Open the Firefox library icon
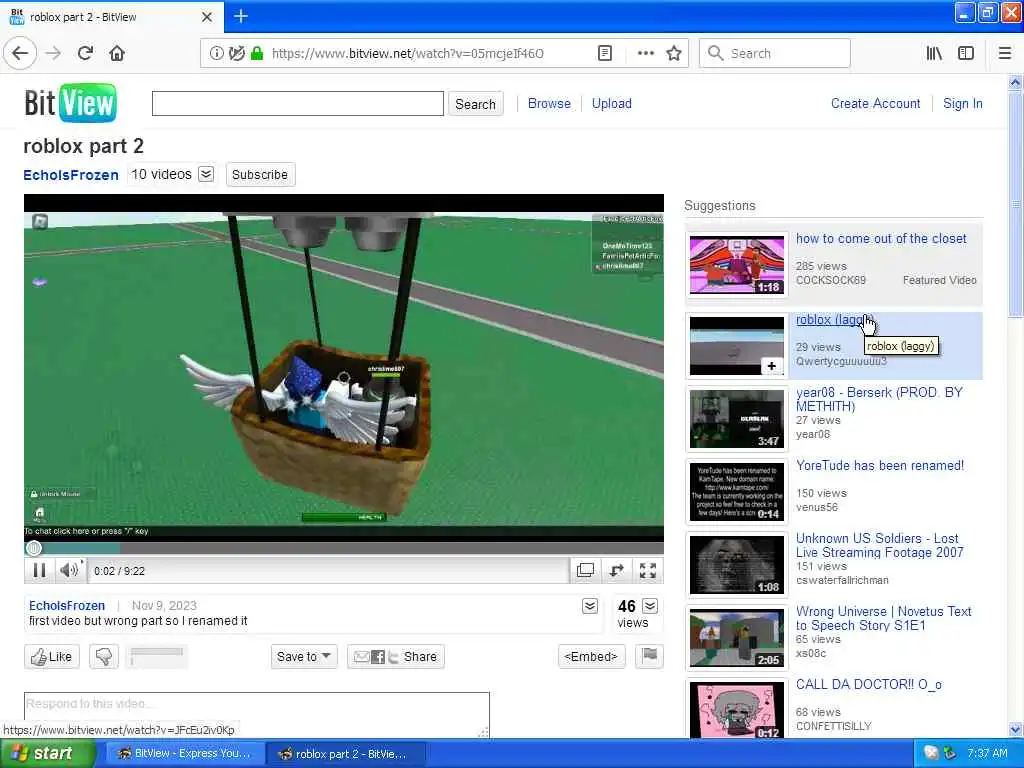Image resolution: width=1024 pixels, height=768 pixels. click(x=934, y=54)
